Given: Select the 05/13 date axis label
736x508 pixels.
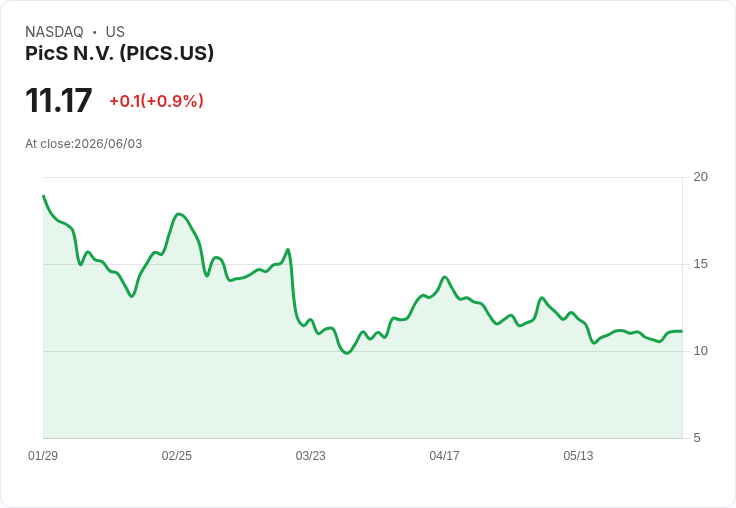Looking at the screenshot, I should (578, 455).
